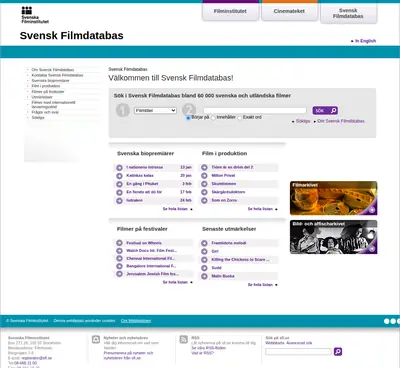Click the Svenska Filminstitutet logo

35,15
